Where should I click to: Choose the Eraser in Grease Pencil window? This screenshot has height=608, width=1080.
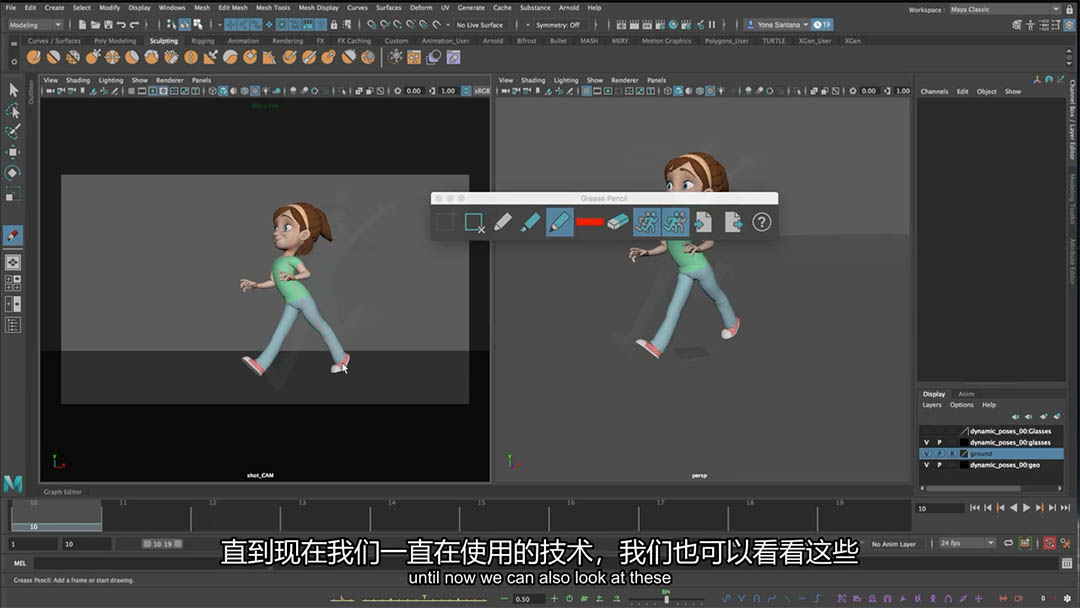[618, 222]
